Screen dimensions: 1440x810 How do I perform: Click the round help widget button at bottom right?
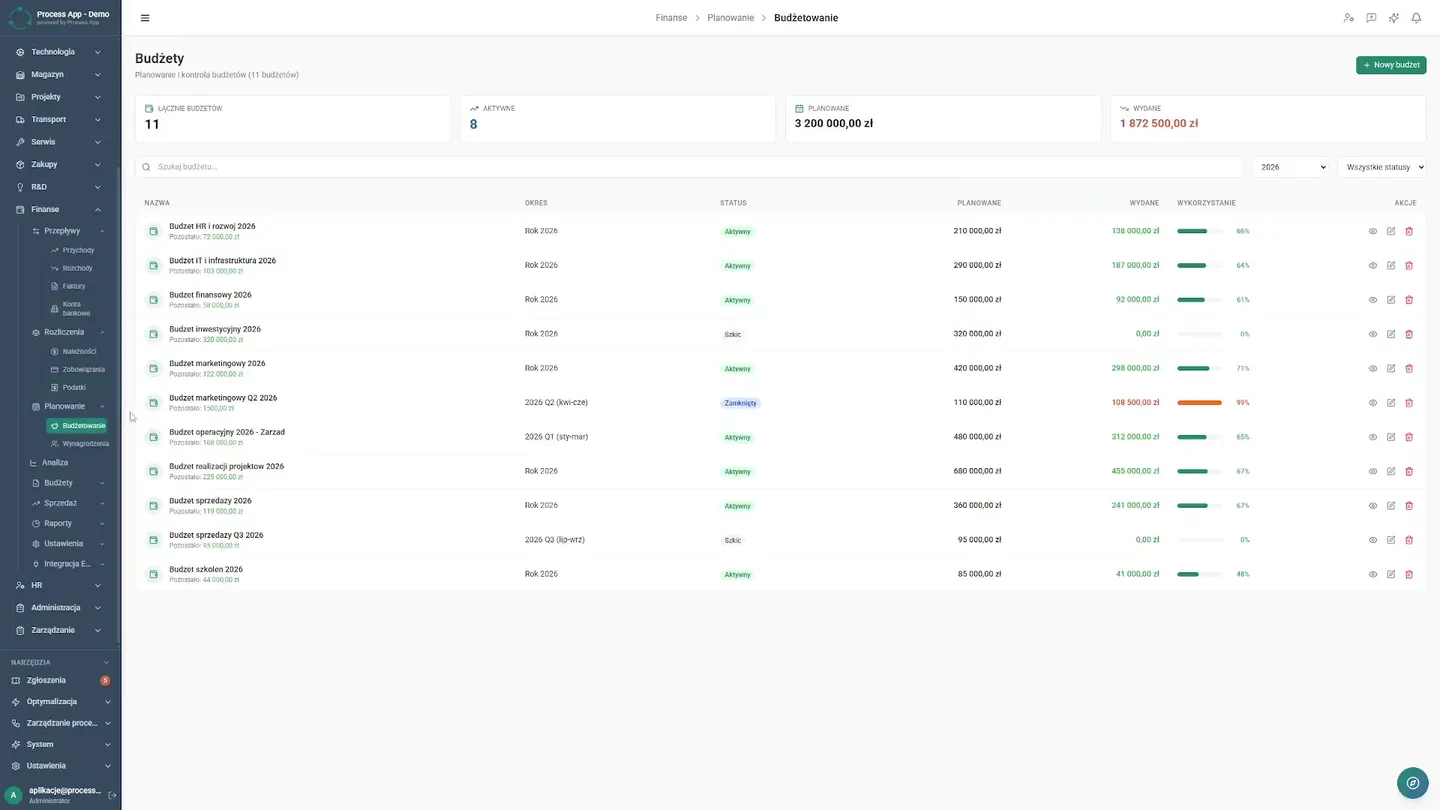point(1412,783)
